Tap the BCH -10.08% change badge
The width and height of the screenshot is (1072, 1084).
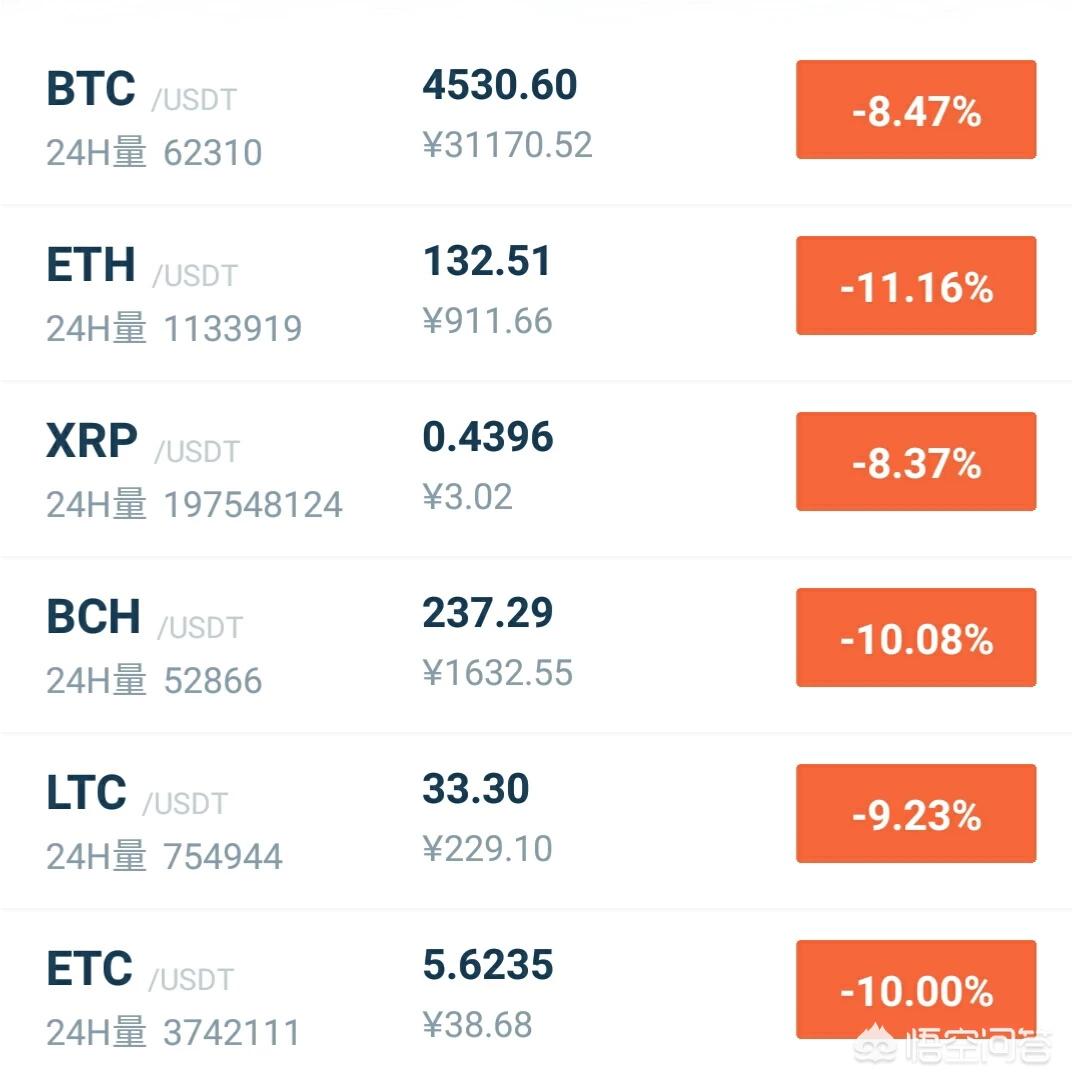[x=915, y=638]
